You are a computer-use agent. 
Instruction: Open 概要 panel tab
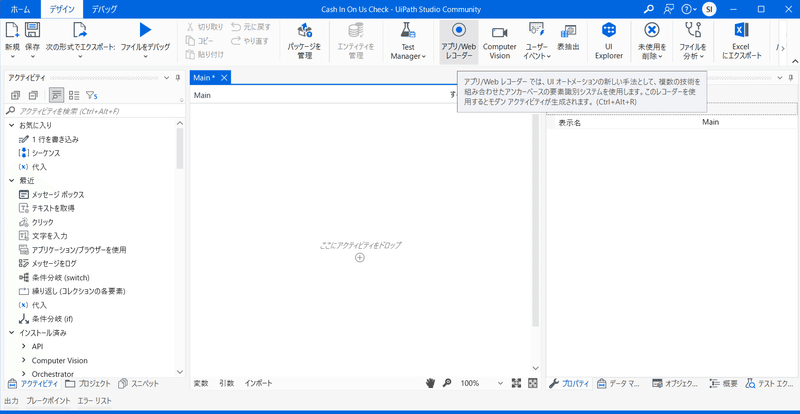723,383
